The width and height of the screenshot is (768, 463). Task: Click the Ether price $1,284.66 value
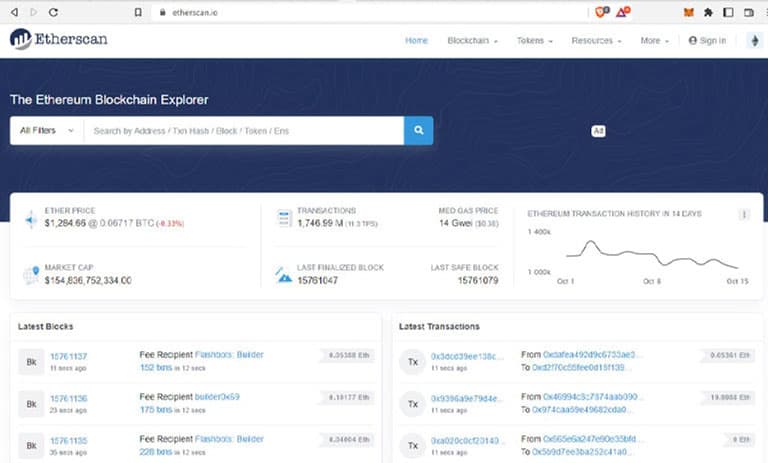(65, 223)
